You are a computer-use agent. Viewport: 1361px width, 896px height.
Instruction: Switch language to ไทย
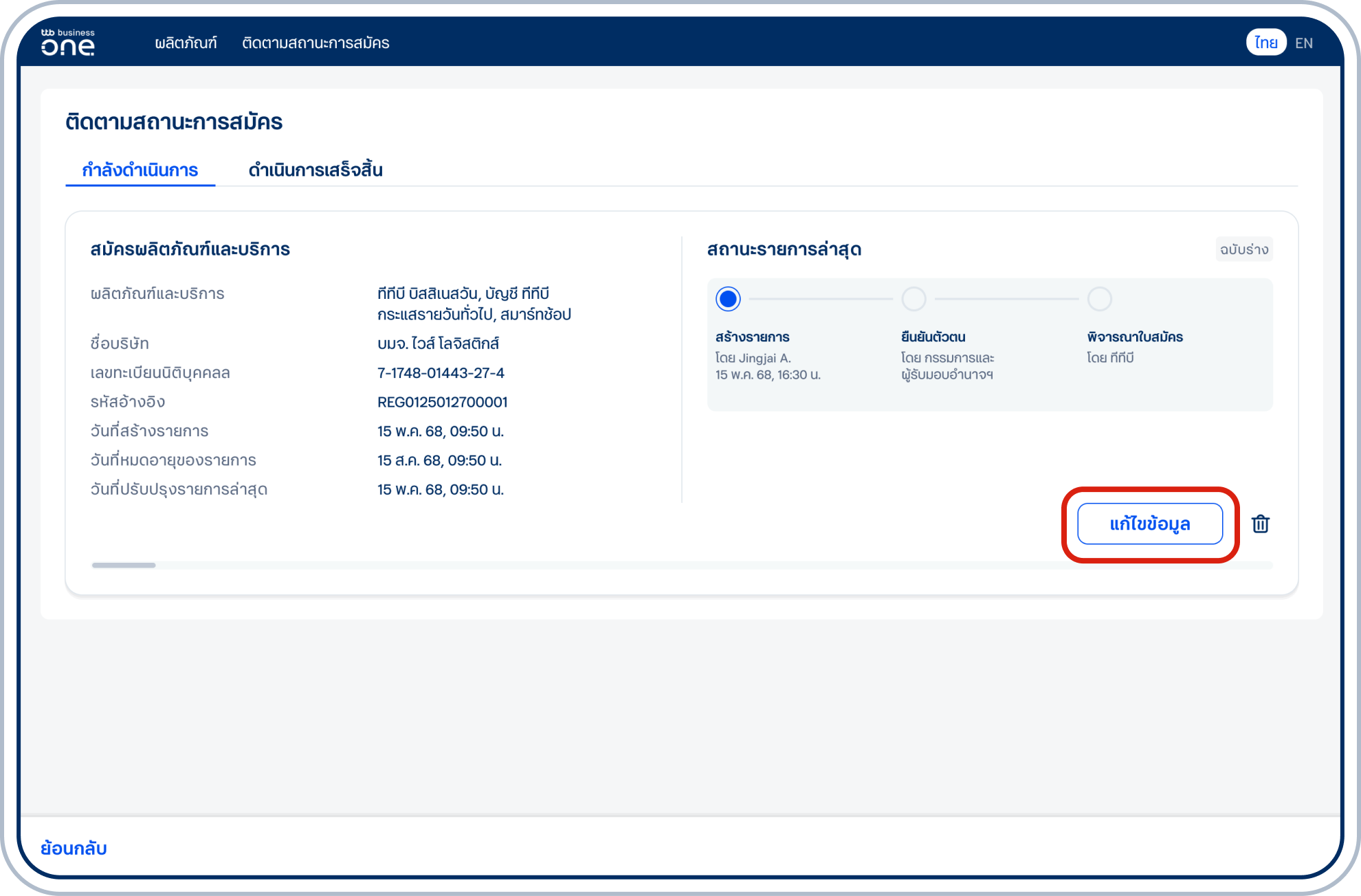coord(1266,43)
